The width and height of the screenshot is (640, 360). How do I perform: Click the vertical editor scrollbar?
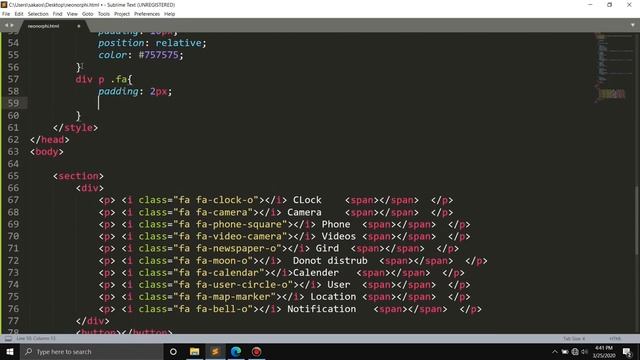pos(637,220)
